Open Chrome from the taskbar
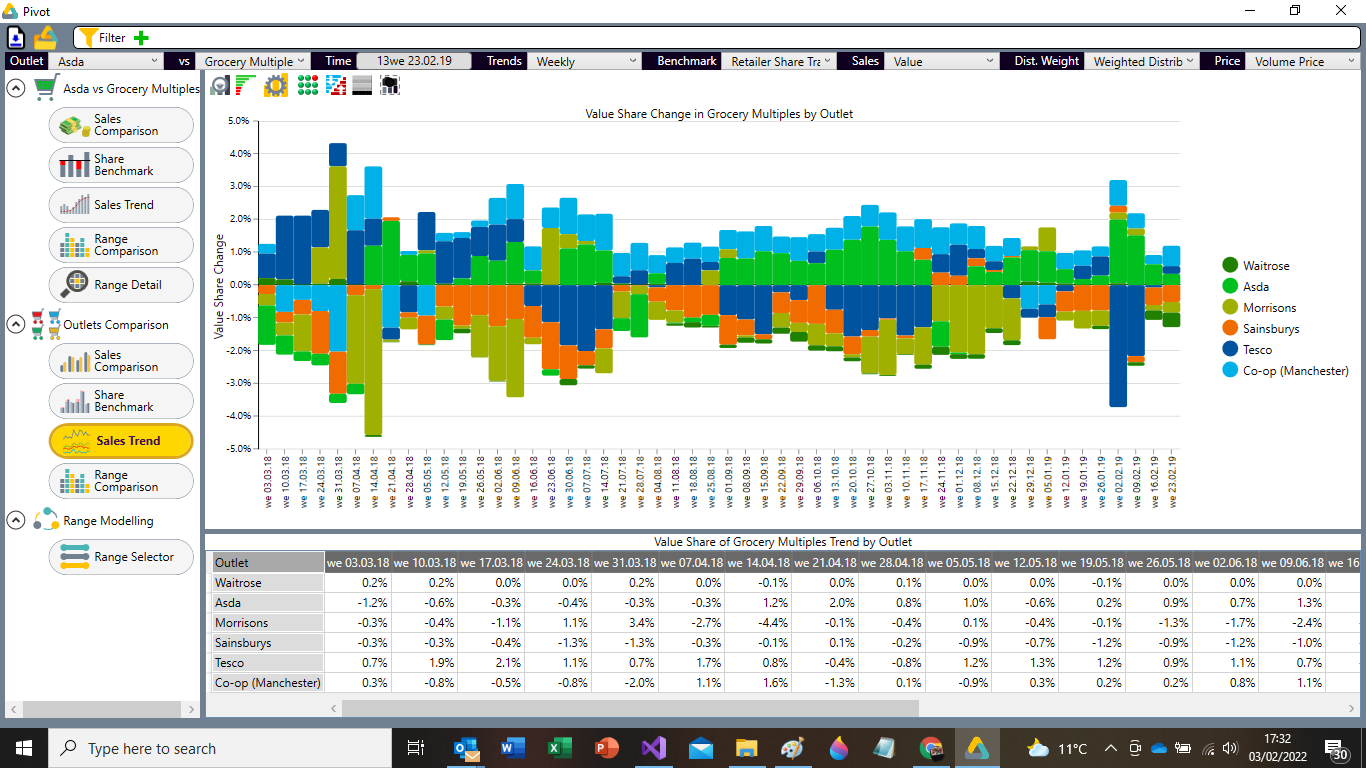Screen dimensions: 1366x768 tap(931, 748)
